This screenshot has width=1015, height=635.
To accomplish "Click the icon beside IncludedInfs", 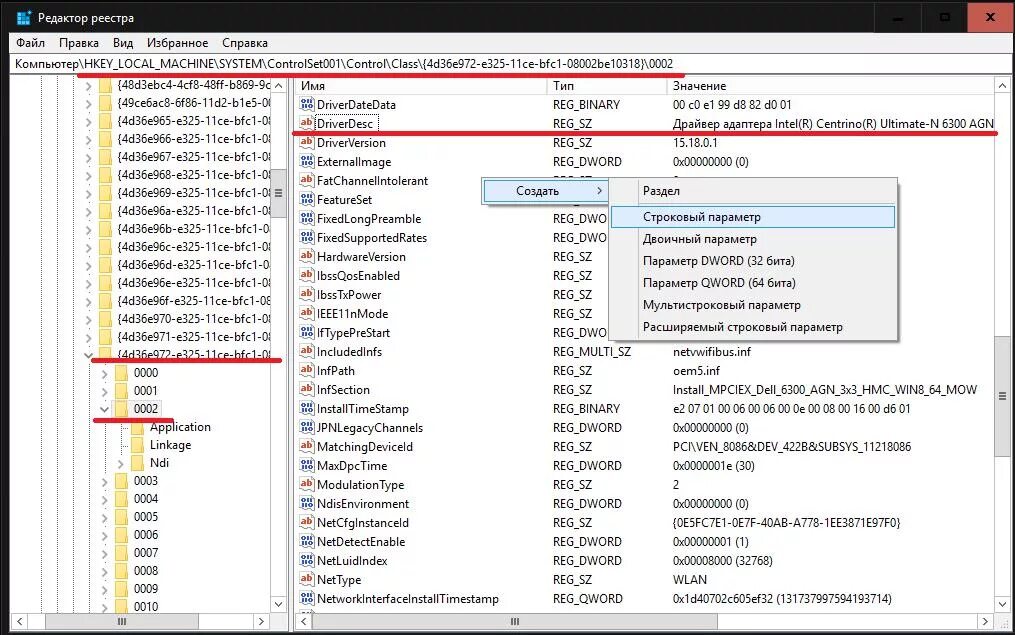I will pos(307,351).
